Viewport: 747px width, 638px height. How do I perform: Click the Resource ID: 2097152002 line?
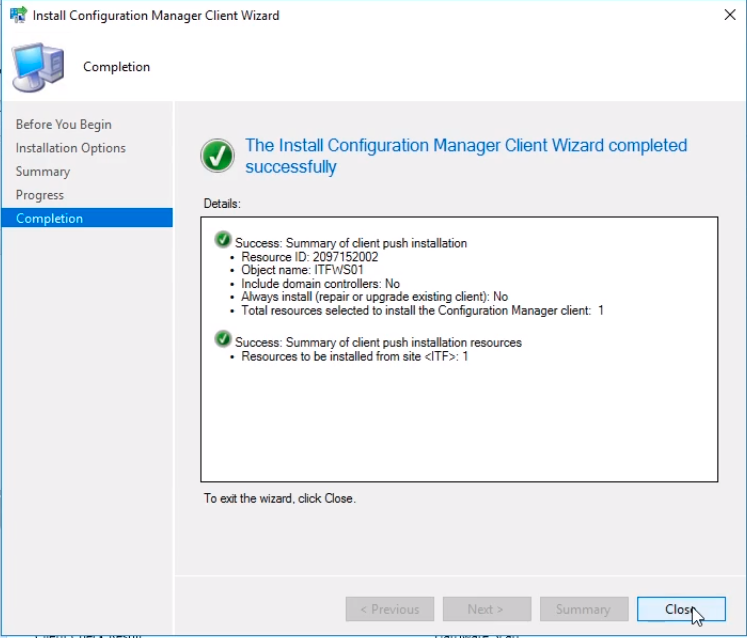(x=309, y=257)
